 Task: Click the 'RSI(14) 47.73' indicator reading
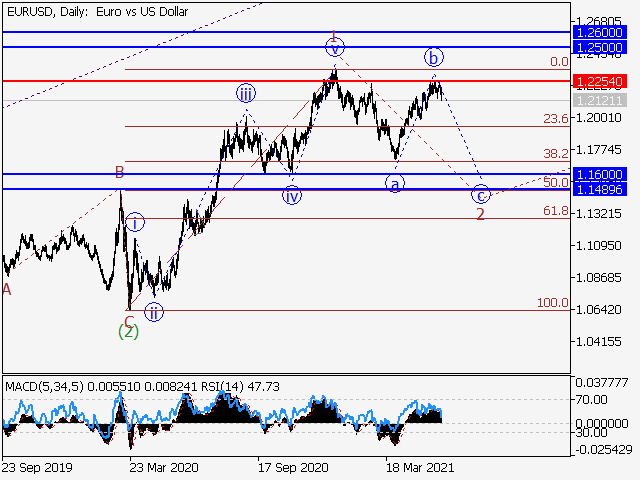tap(241, 387)
